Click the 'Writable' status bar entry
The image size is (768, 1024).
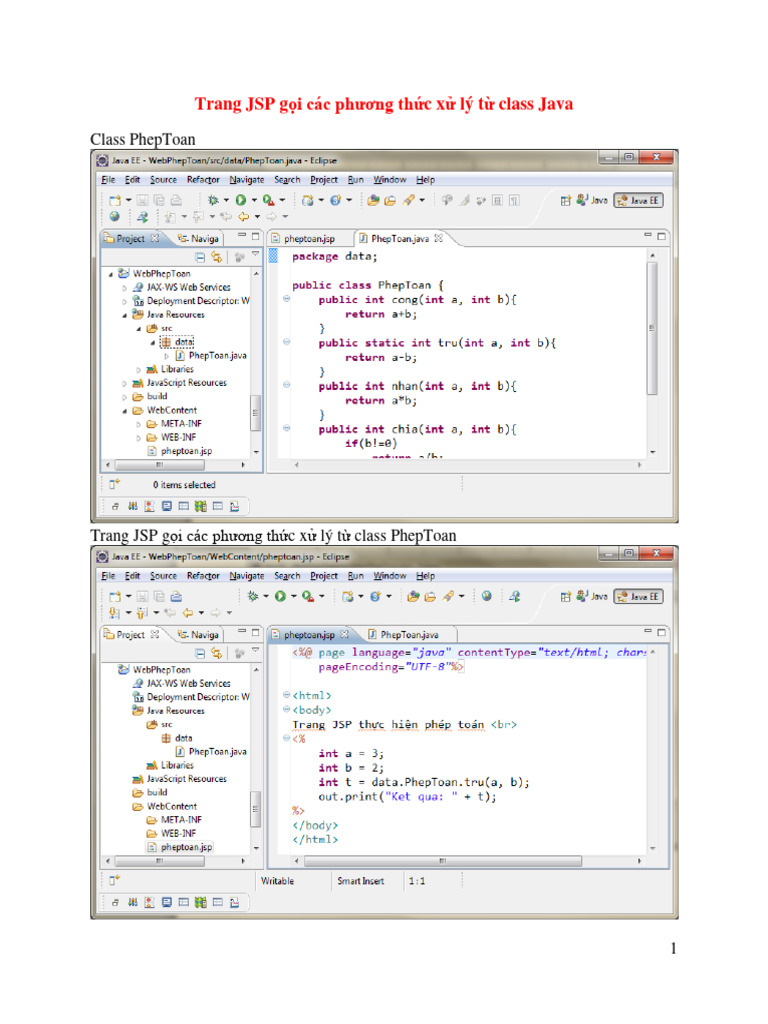click(278, 881)
